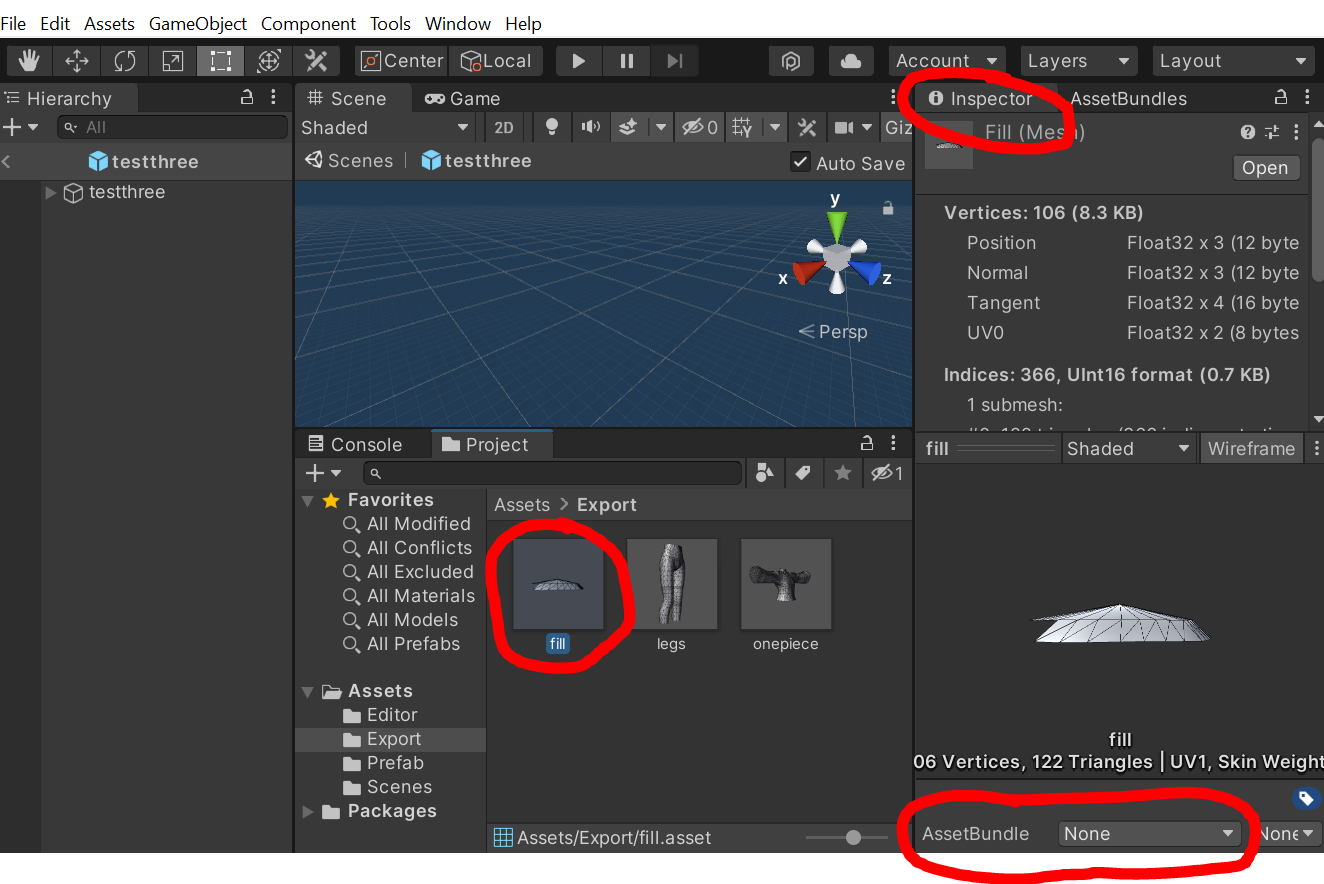
Task: Open the AssetBundle None dropdown
Action: pos(1150,834)
